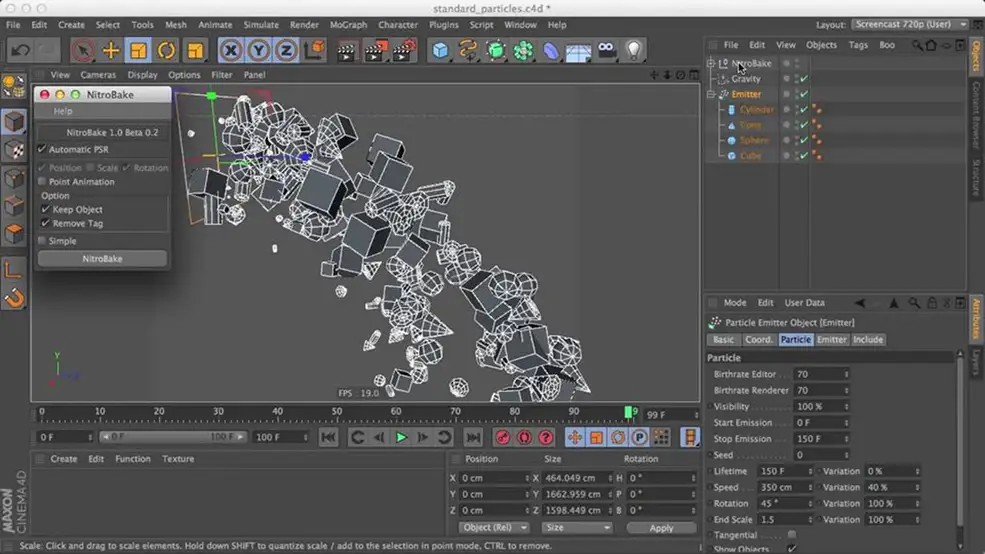Open Help in NitroBake window
Screen dimensions: 985x554
63,111
